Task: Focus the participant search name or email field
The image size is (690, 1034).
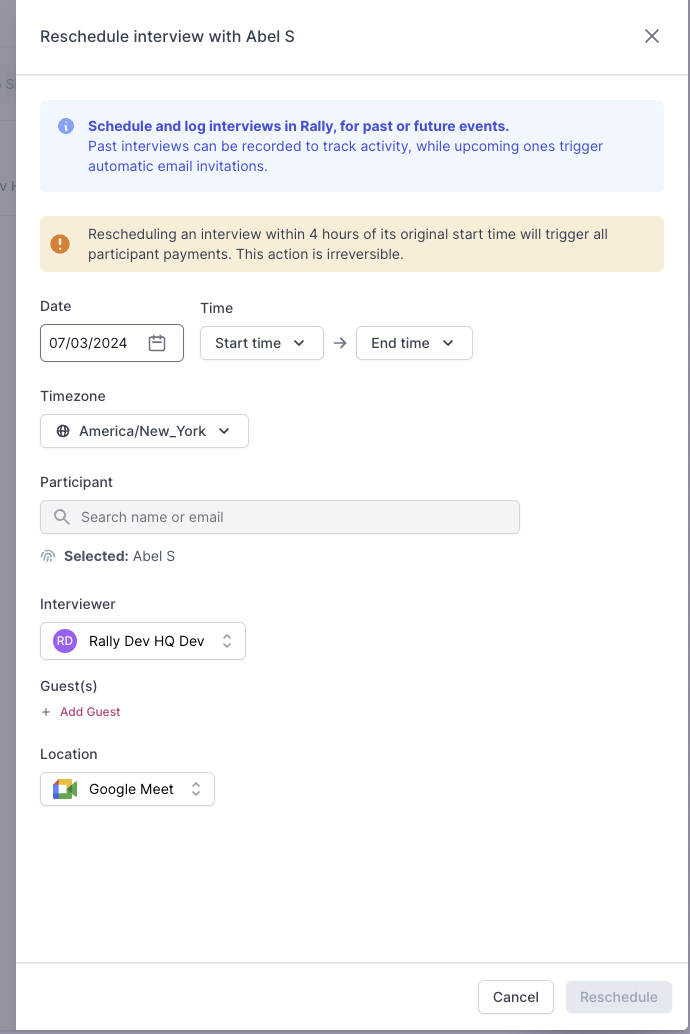Action: (x=290, y=517)
